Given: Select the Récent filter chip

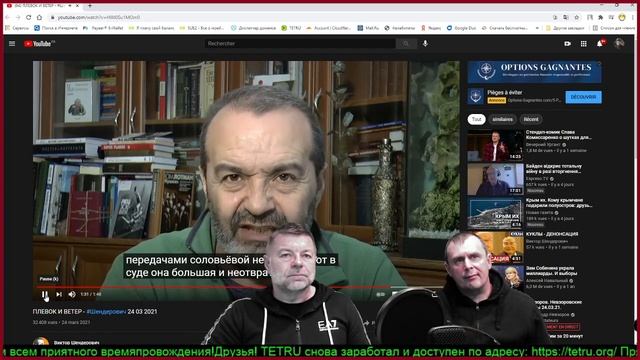Looking at the screenshot, I should coord(531,119).
